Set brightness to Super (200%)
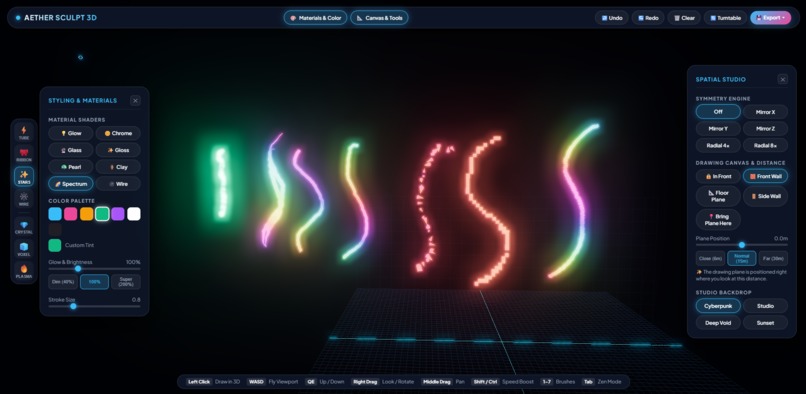Screen dimensions: 806x394 pos(126,282)
